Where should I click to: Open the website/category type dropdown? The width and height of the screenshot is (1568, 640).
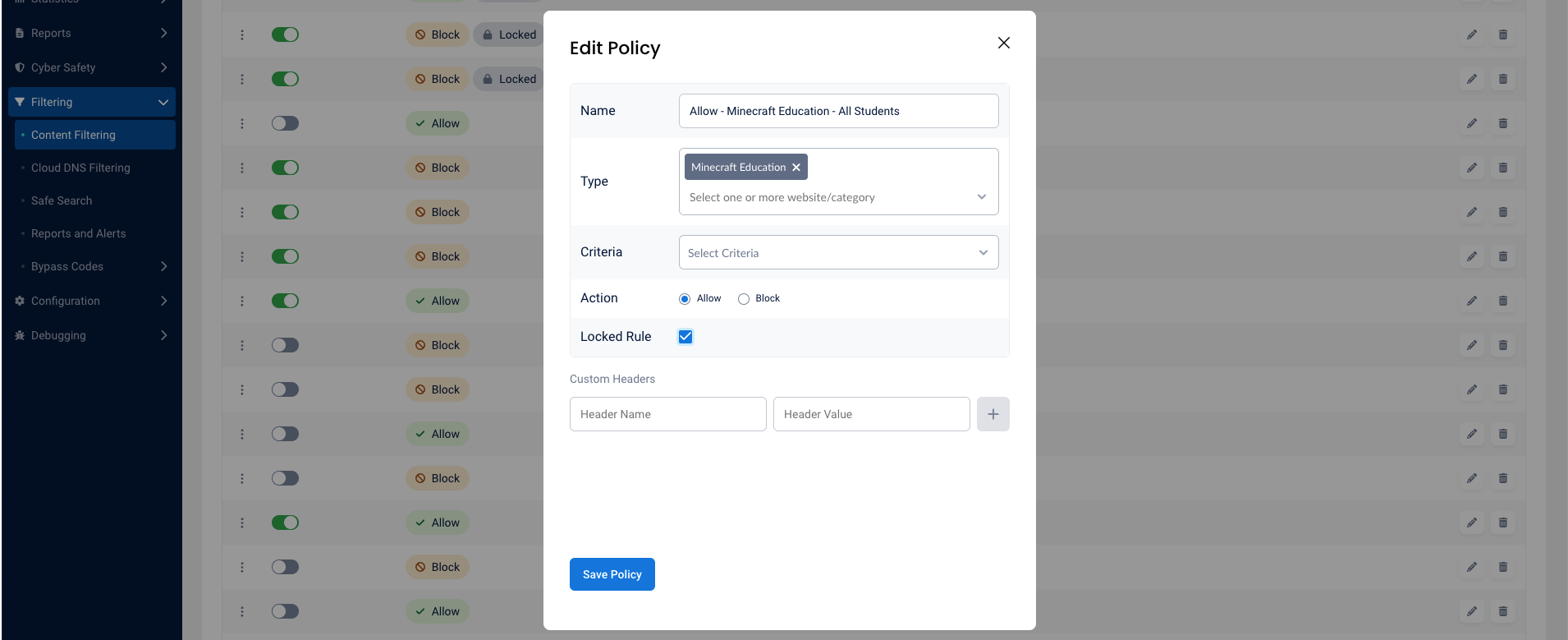point(838,197)
